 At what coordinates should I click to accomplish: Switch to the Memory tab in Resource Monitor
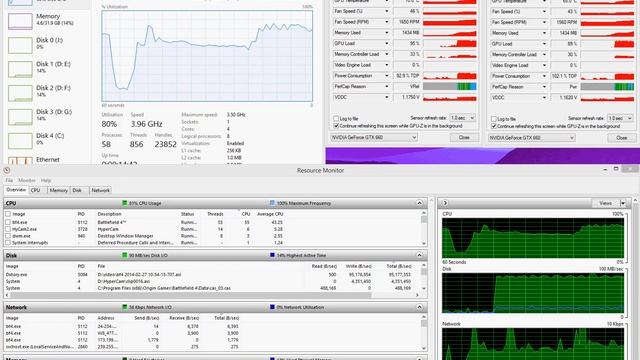tap(58, 190)
